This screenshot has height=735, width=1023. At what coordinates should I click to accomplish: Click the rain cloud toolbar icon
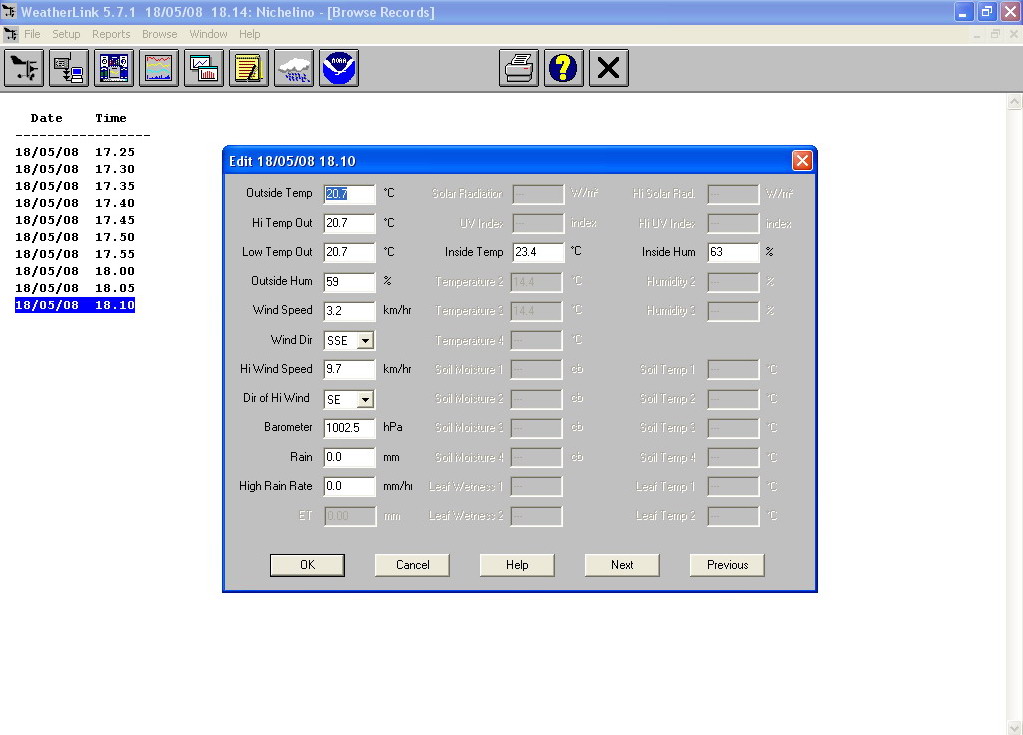tap(294, 68)
